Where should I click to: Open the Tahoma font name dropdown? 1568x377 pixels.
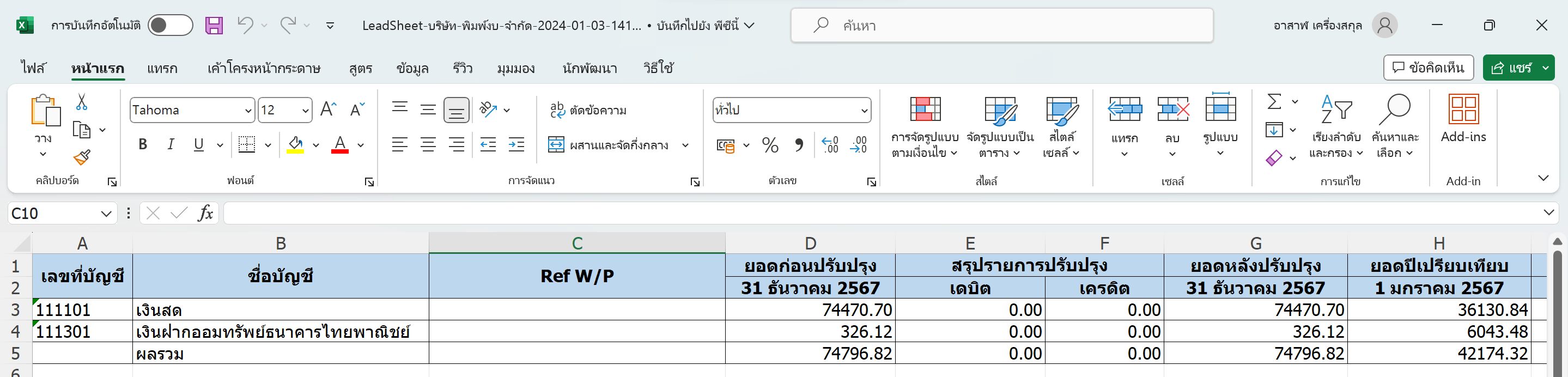tap(248, 111)
